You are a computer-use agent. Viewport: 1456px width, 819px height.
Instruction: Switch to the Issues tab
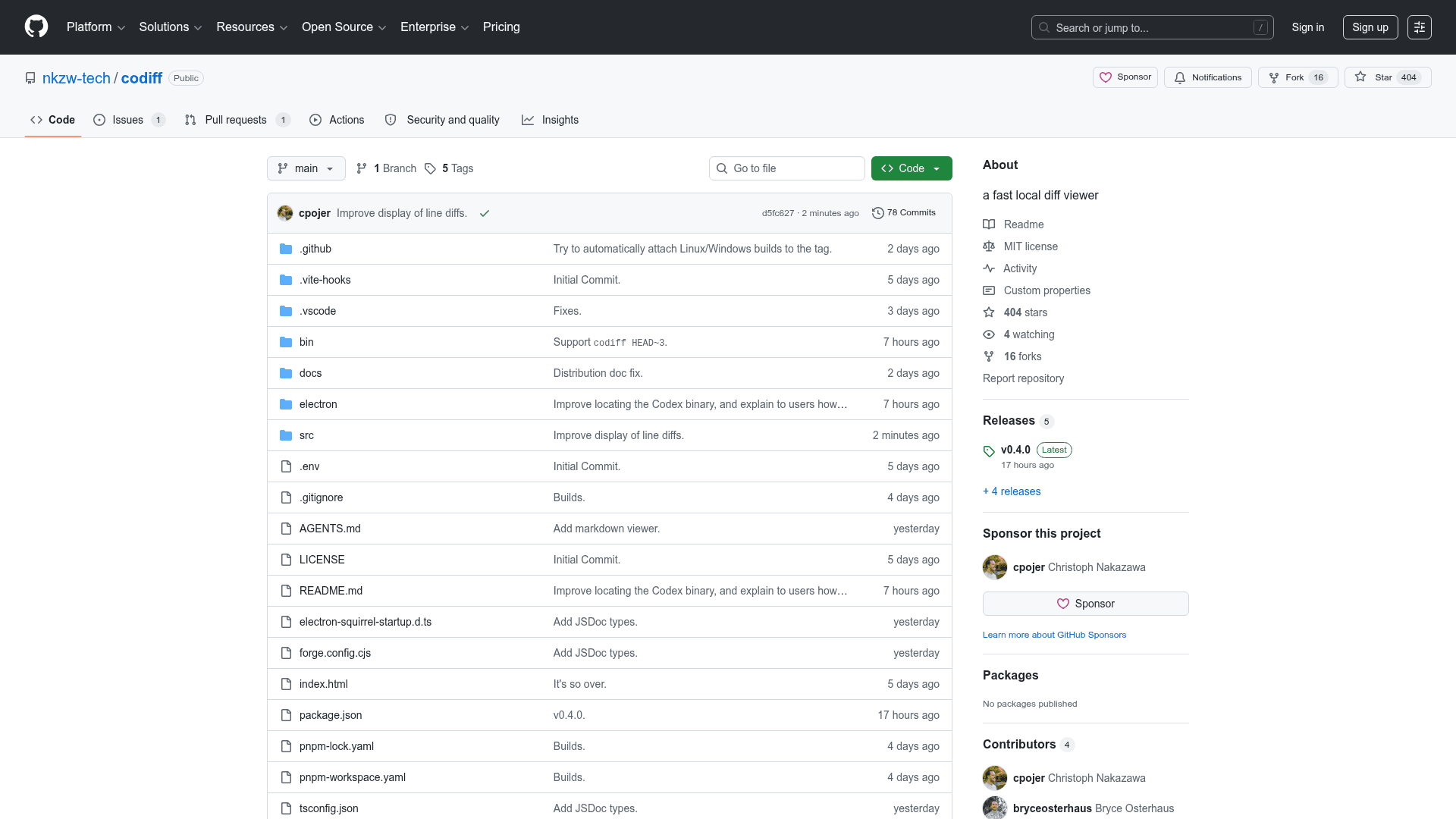[x=129, y=120]
